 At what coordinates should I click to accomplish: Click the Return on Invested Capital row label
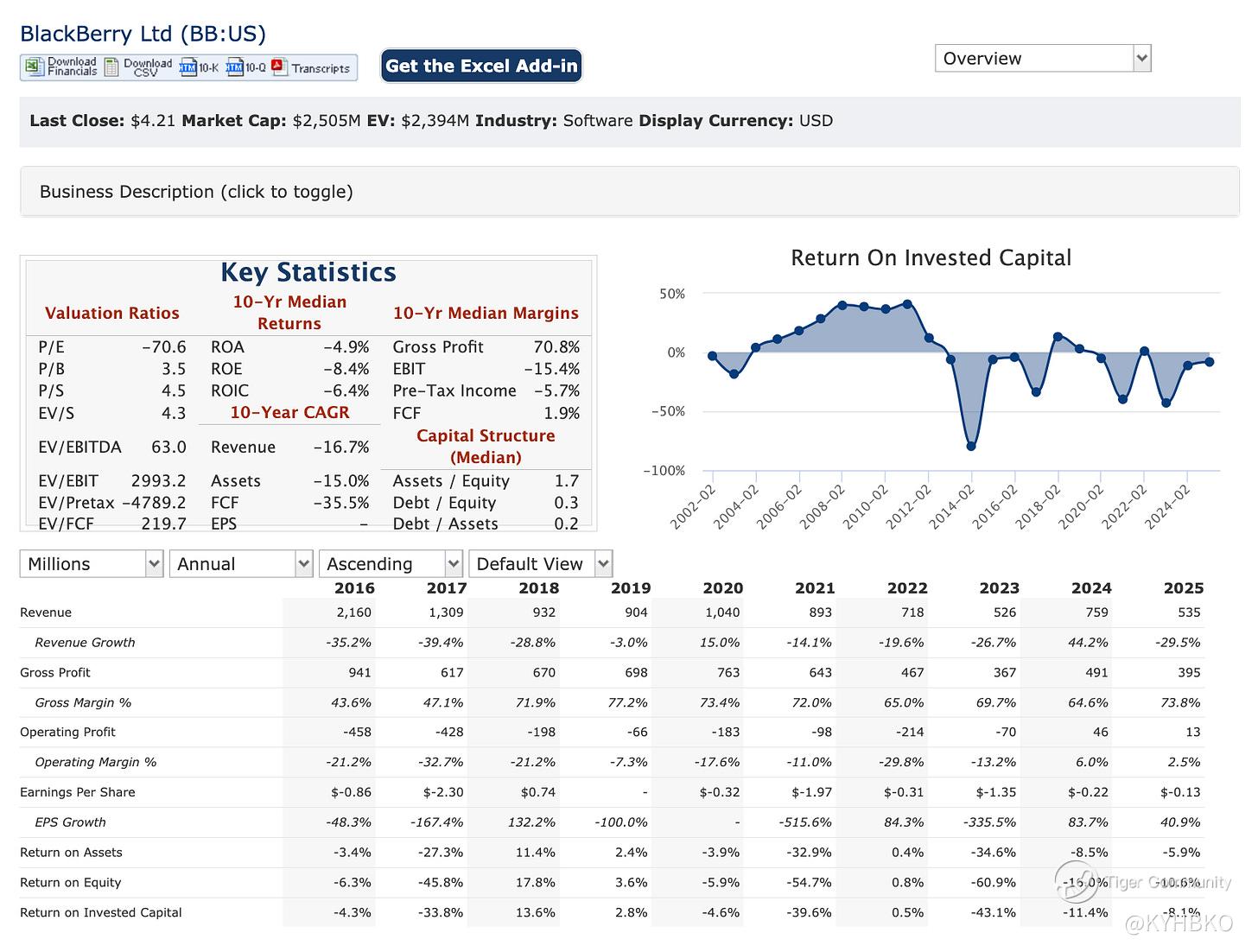(x=101, y=912)
